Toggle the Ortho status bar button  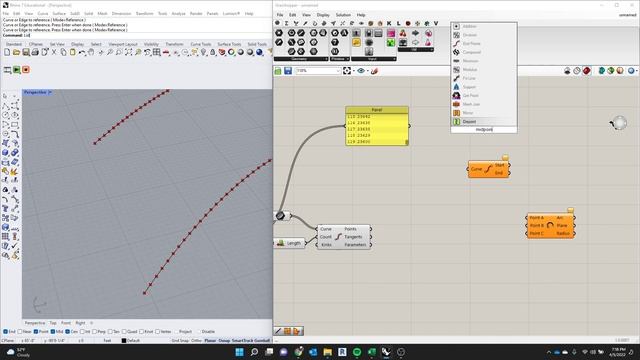196,340
